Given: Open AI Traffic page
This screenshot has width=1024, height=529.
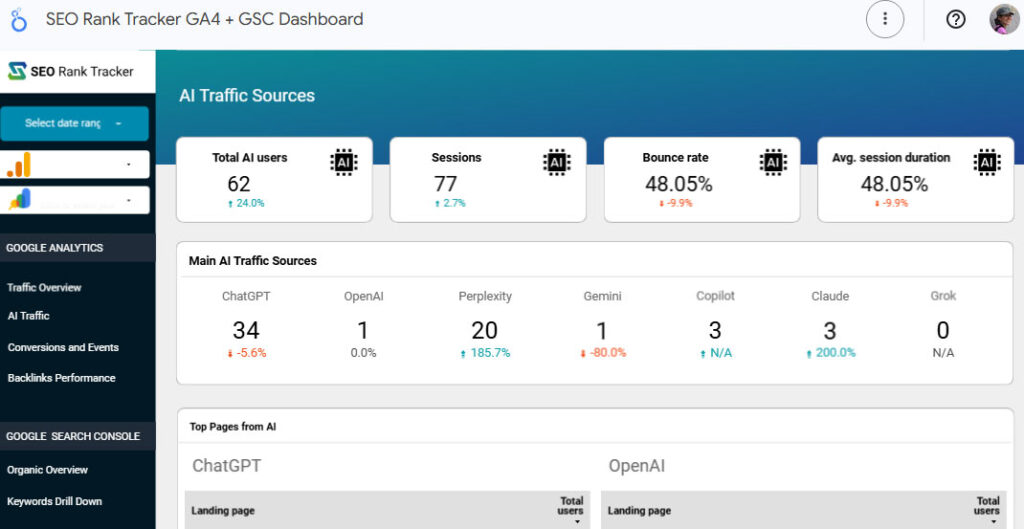Looking at the screenshot, I should pos(28,315).
